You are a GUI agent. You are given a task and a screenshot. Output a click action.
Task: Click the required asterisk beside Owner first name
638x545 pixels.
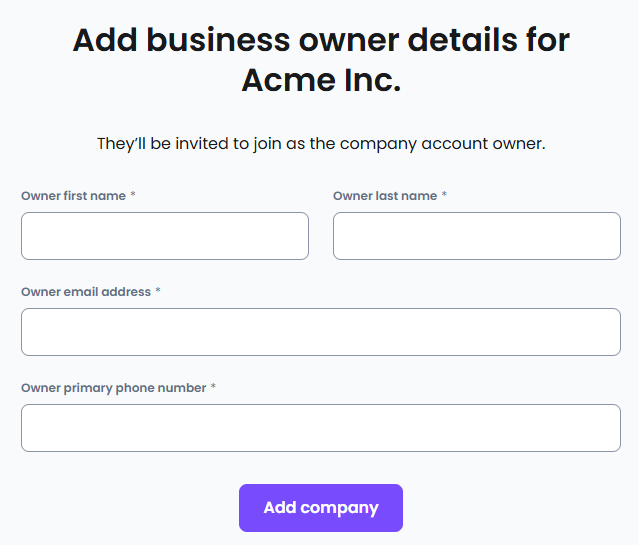click(133, 196)
